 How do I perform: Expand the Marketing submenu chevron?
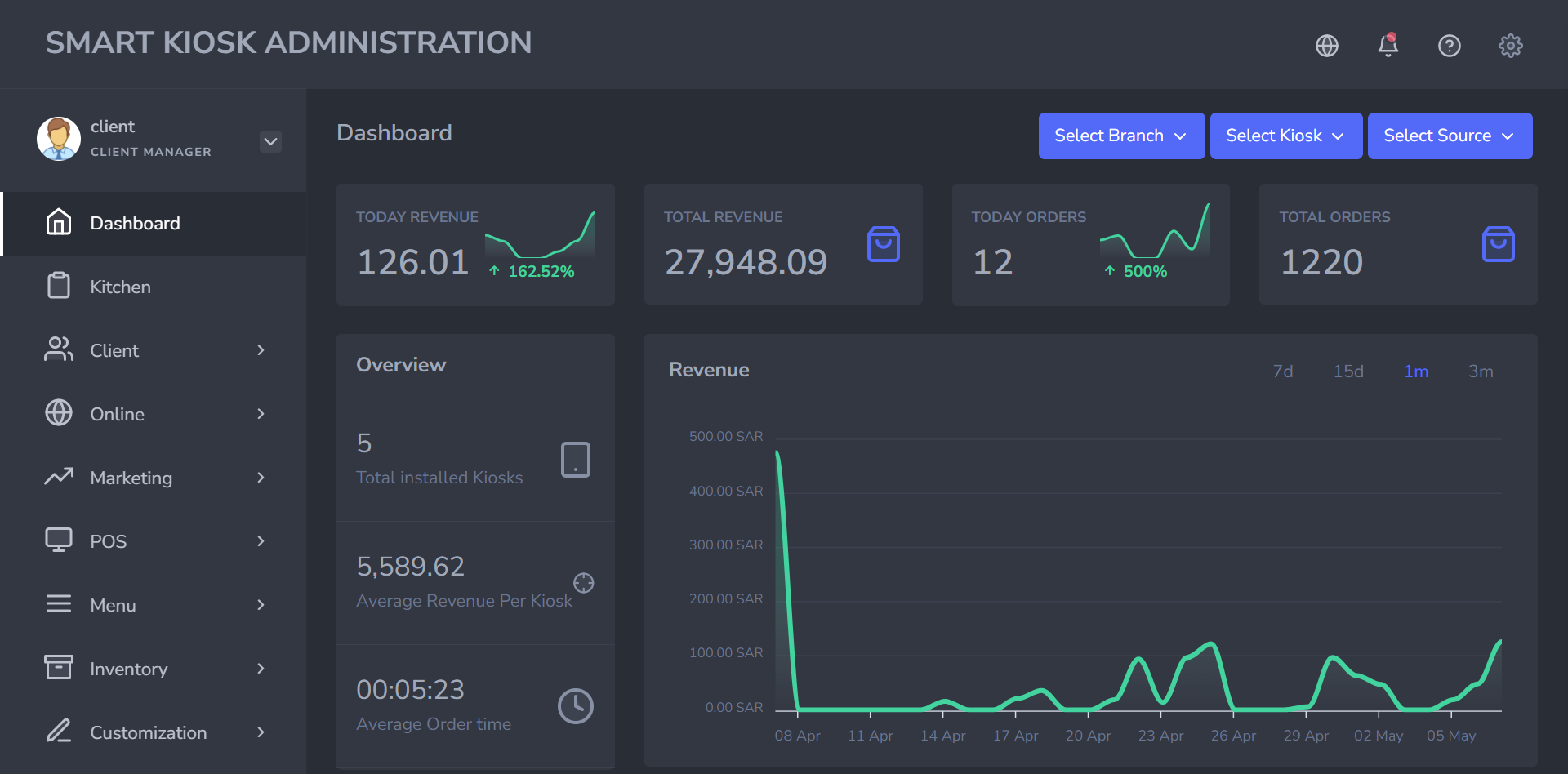[x=261, y=478]
